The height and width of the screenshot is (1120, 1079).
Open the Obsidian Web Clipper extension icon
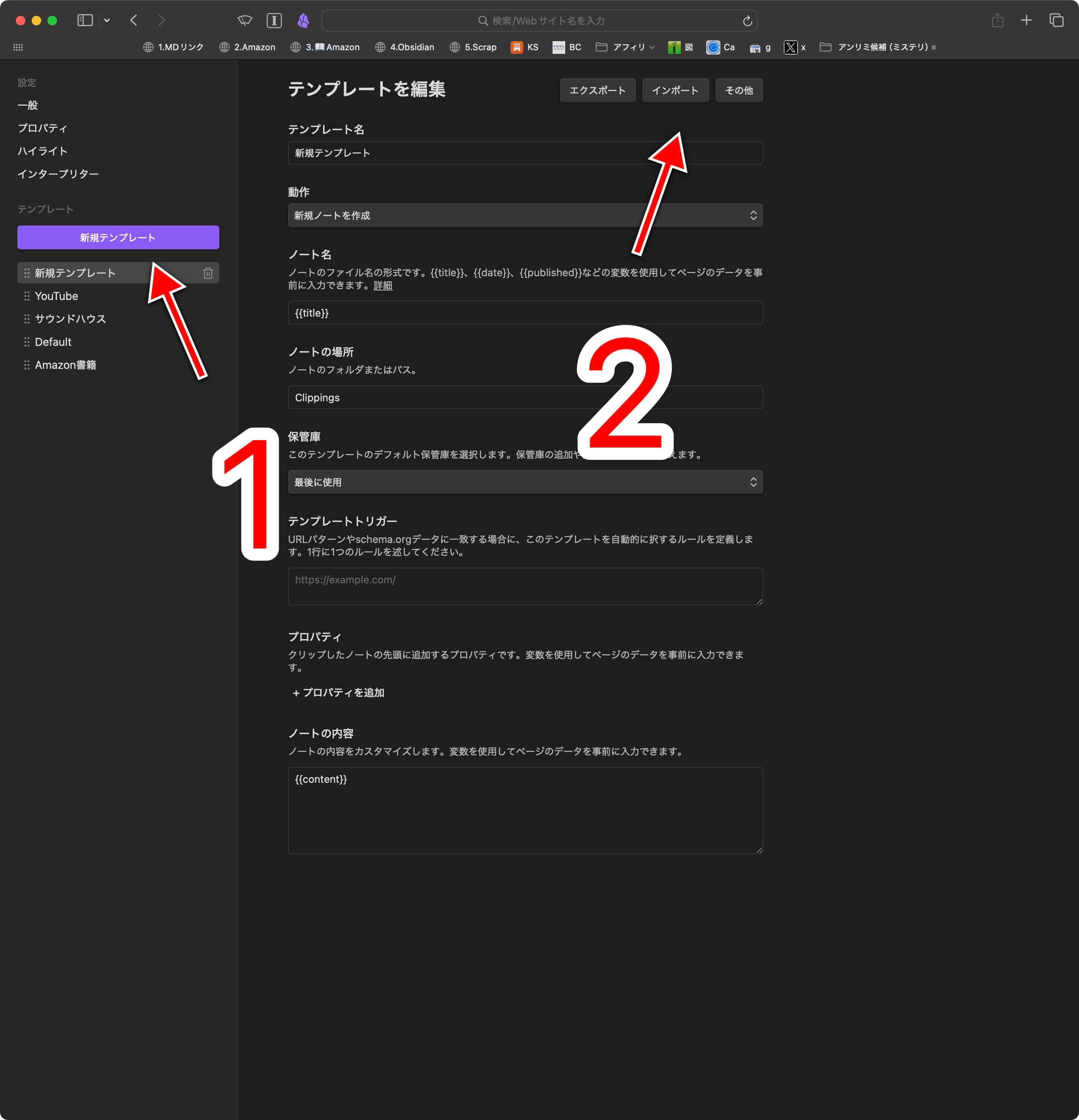coord(304,21)
